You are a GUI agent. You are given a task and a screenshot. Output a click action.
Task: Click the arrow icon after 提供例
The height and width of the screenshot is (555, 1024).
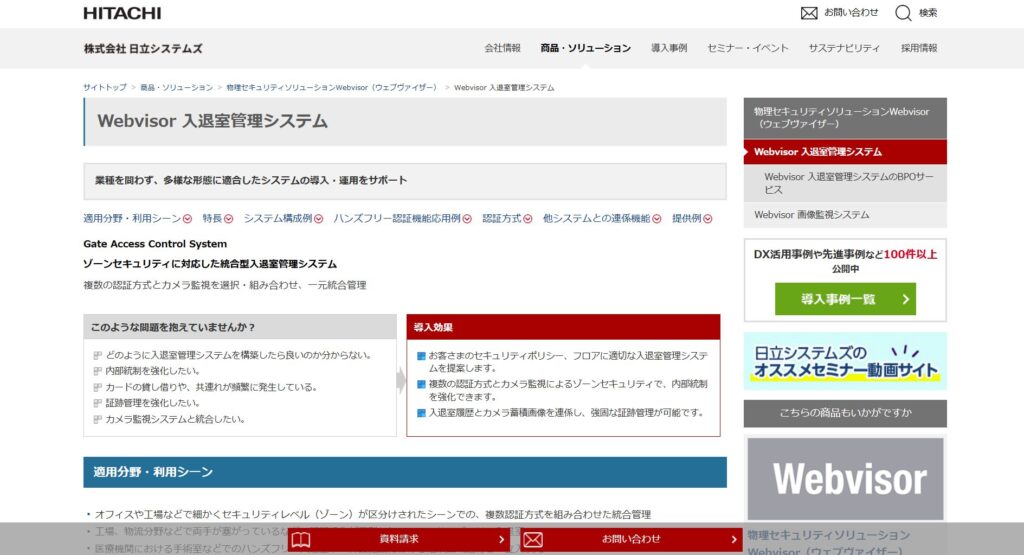click(708, 219)
